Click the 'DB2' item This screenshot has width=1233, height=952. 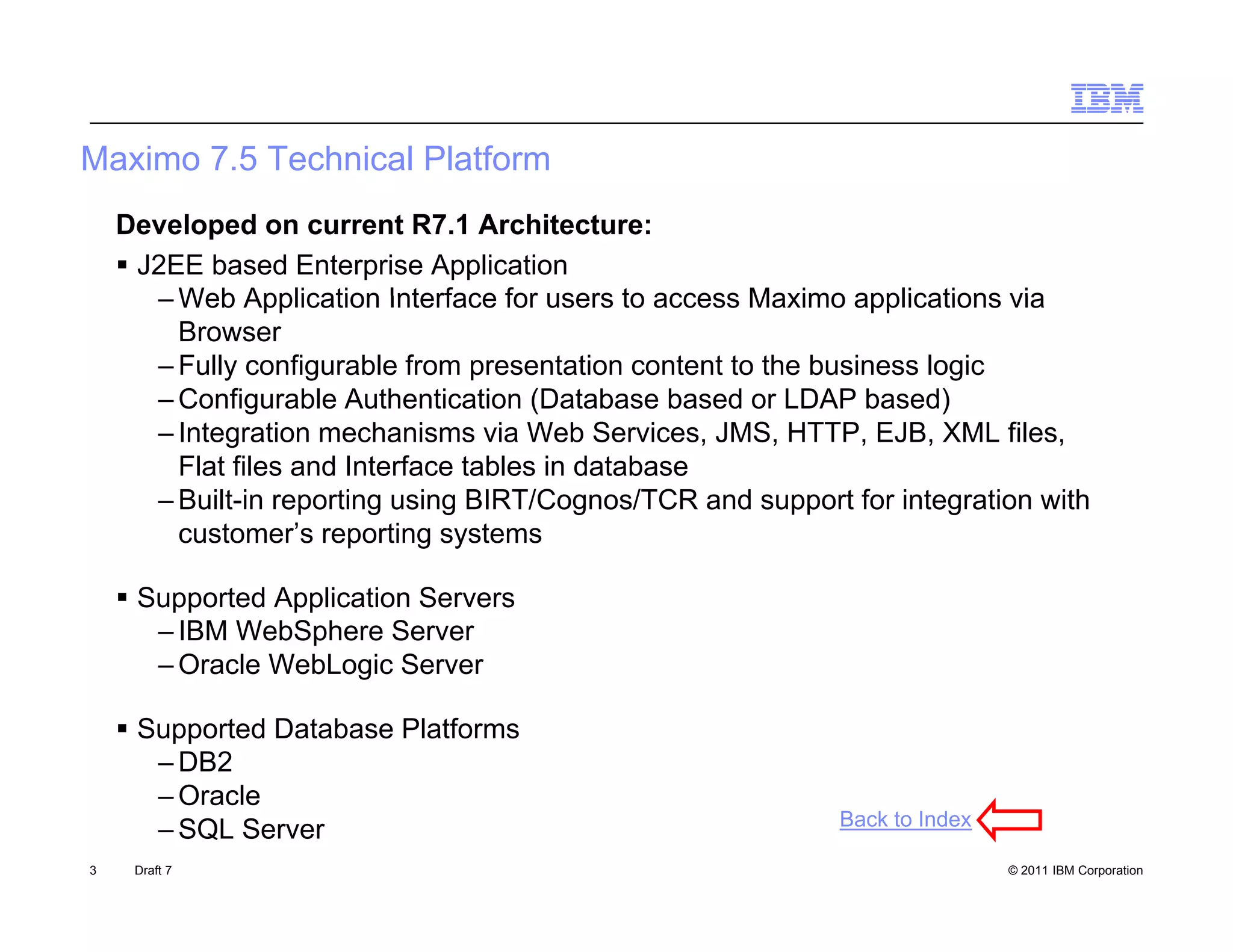coord(205,762)
